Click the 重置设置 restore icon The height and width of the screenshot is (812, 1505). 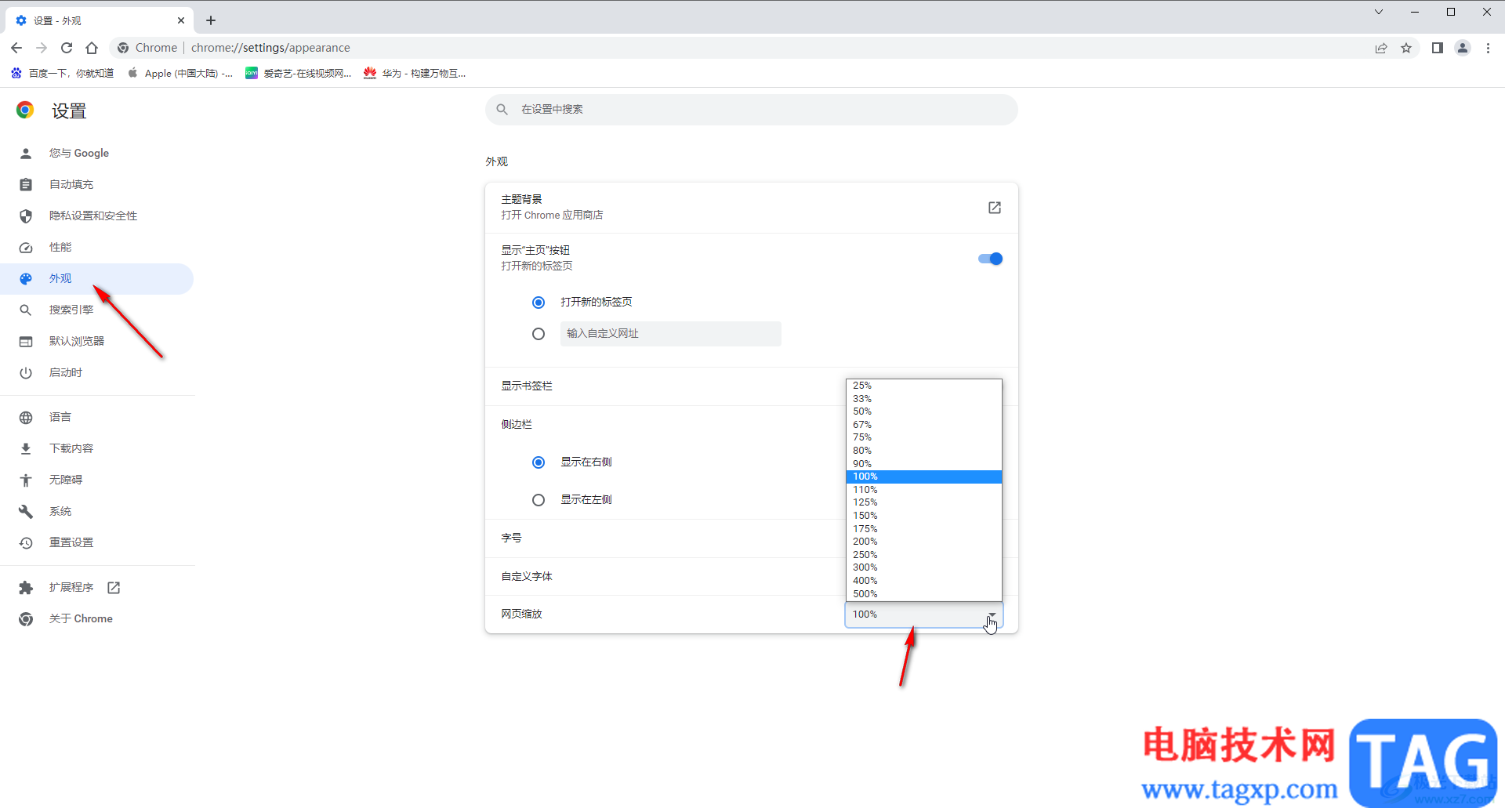26,543
